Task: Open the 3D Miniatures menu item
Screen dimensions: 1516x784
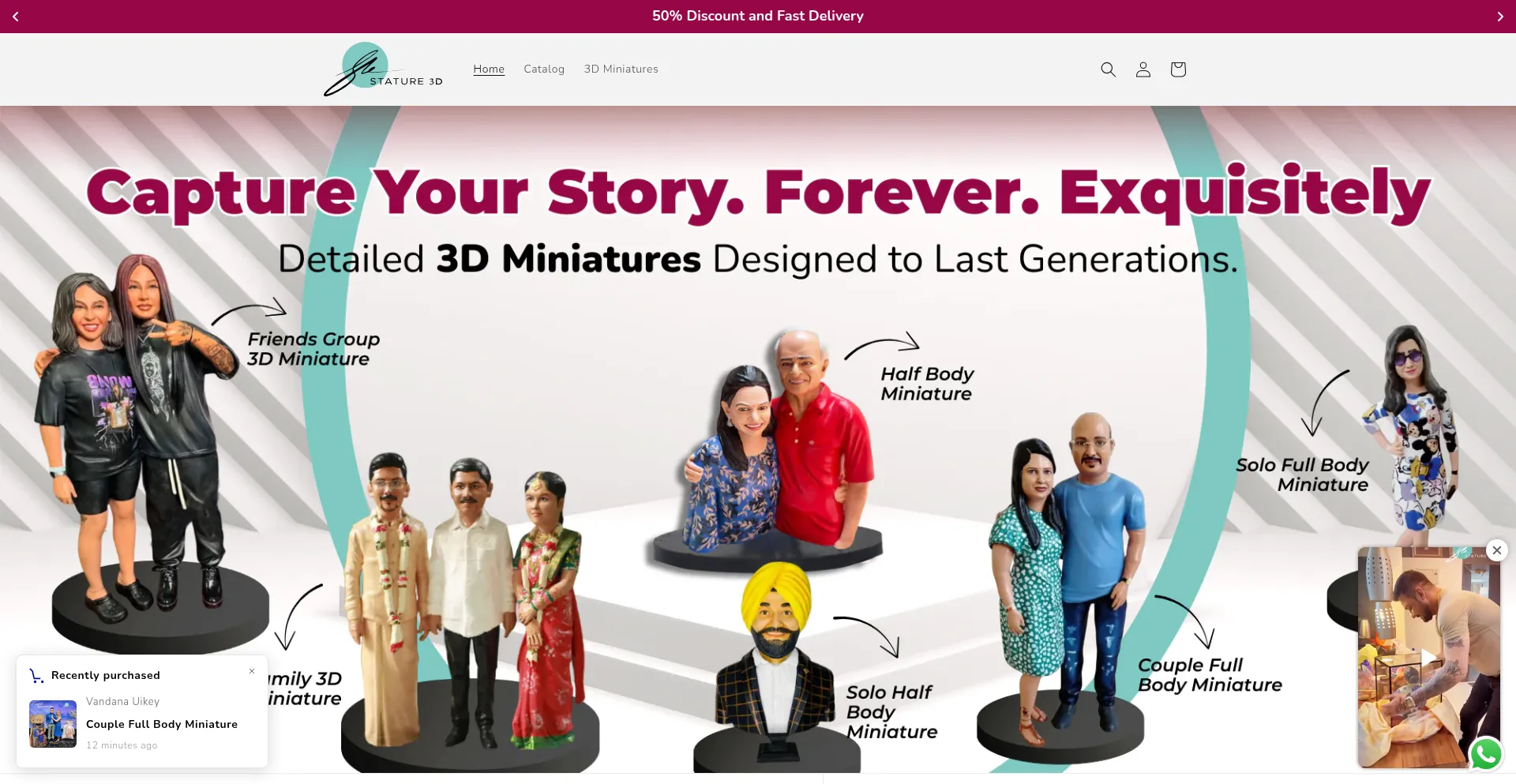Action: [621, 69]
